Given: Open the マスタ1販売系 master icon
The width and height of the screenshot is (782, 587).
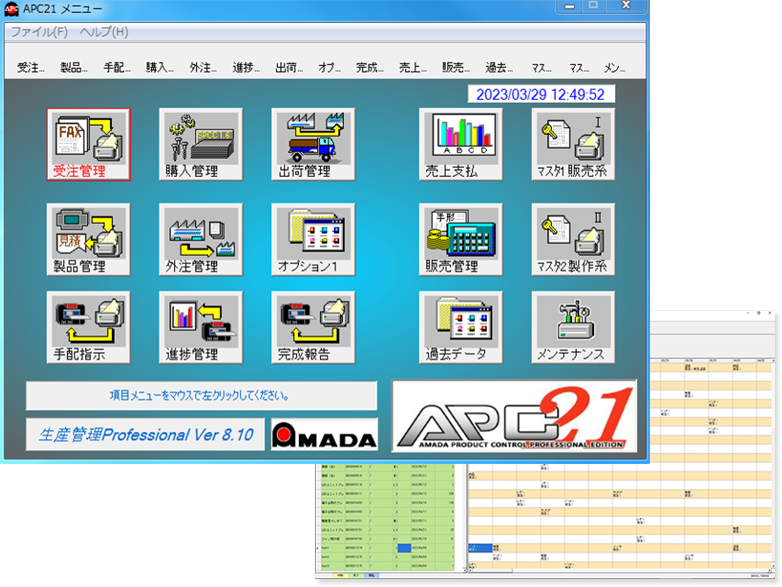Looking at the screenshot, I should [573, 144].
